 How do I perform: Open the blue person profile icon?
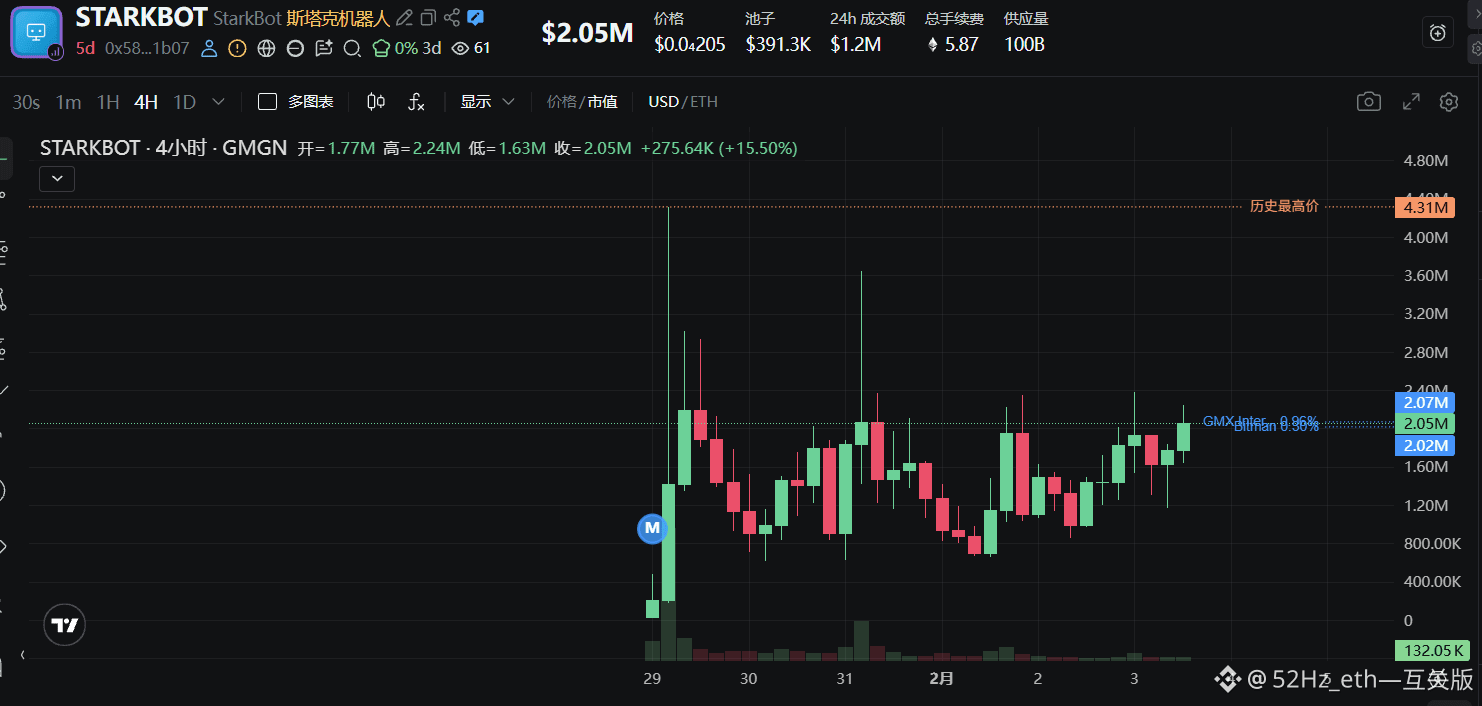coord(209,47)
